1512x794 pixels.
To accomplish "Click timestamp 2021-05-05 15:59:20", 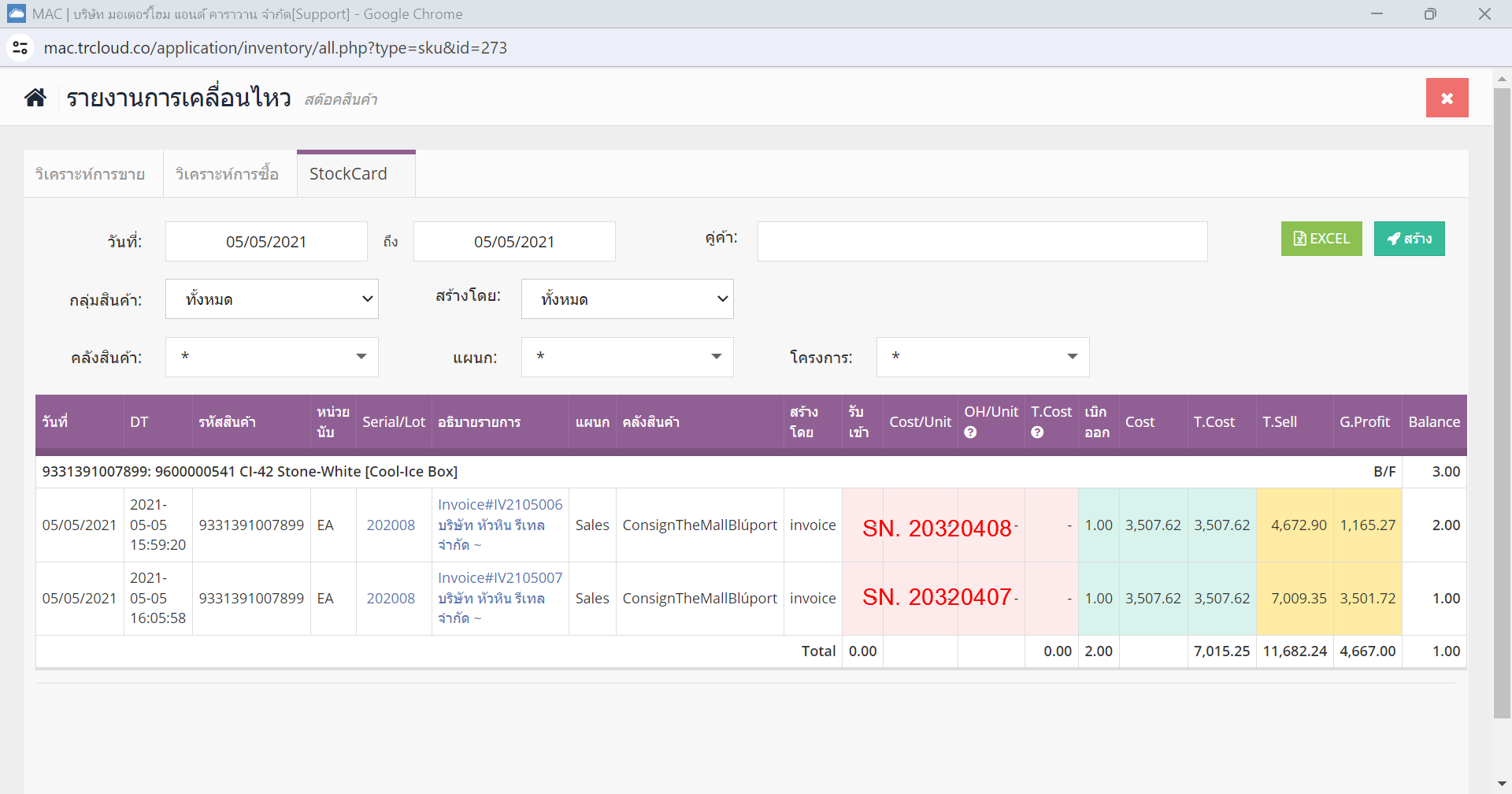I will point(157,525).
